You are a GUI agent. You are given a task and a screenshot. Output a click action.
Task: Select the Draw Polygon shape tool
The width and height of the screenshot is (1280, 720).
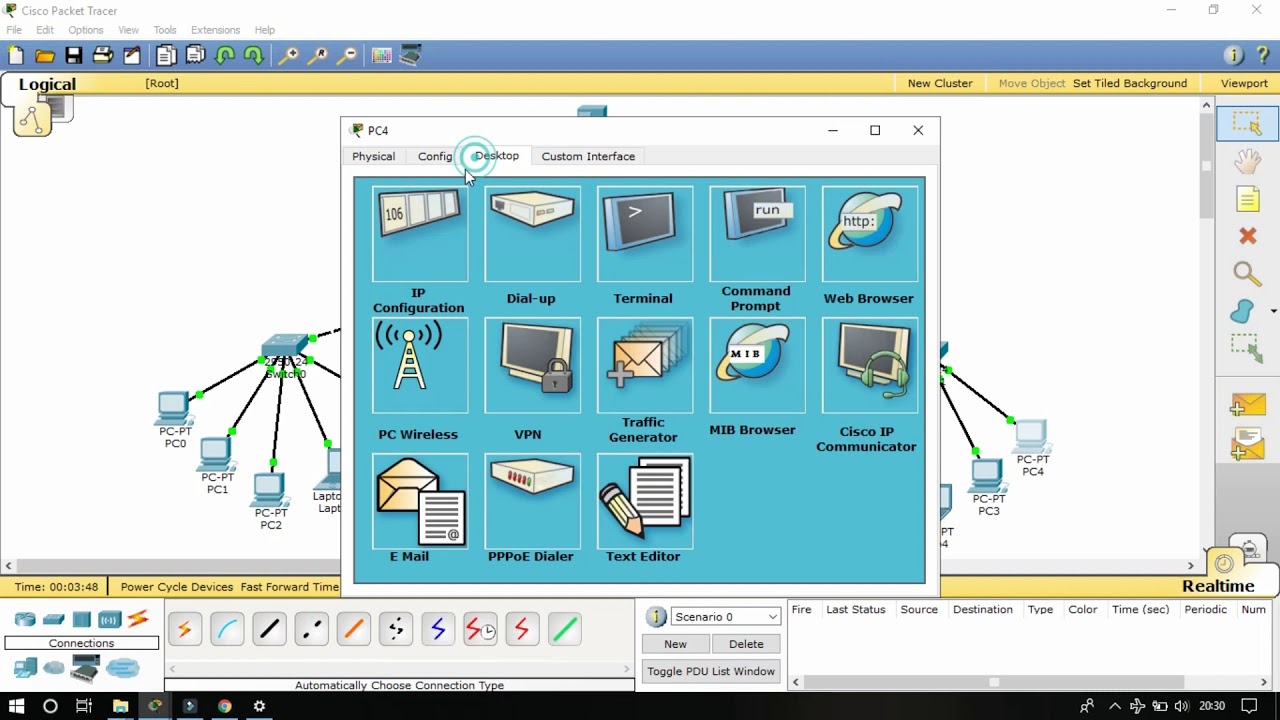pyautogui.click(x=1243, y=311)
